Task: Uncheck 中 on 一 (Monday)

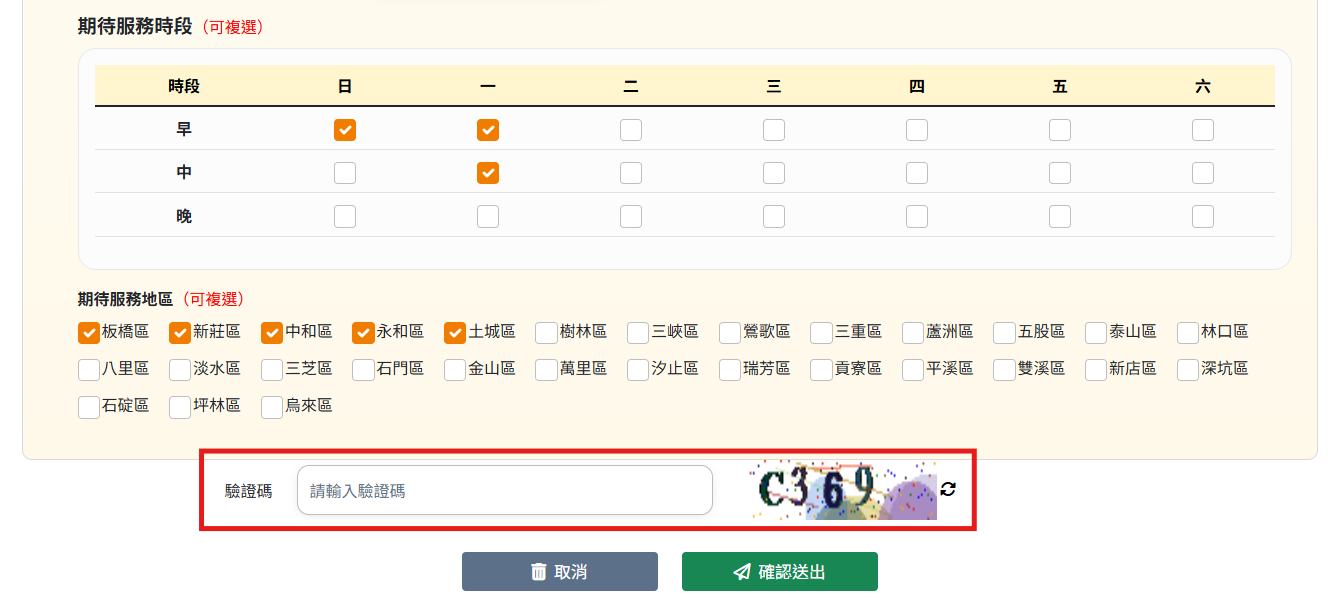Action: (488, 172)
